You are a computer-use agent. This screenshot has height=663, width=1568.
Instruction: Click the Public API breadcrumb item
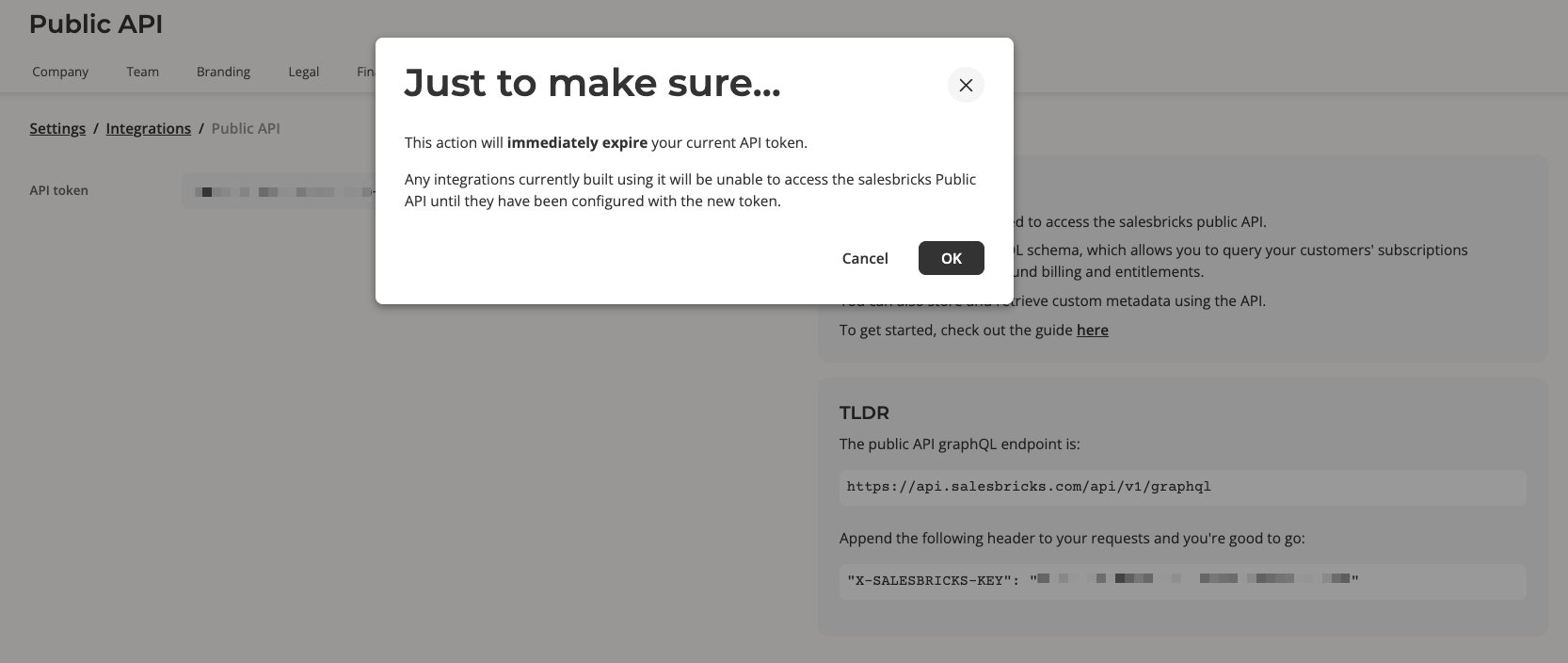246,128
